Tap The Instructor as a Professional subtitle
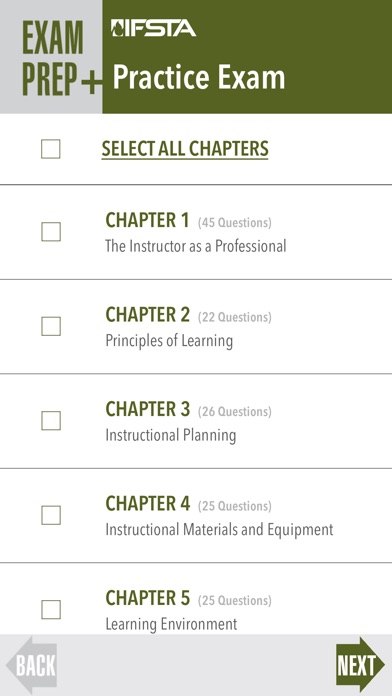 click(x=196, y=246)
